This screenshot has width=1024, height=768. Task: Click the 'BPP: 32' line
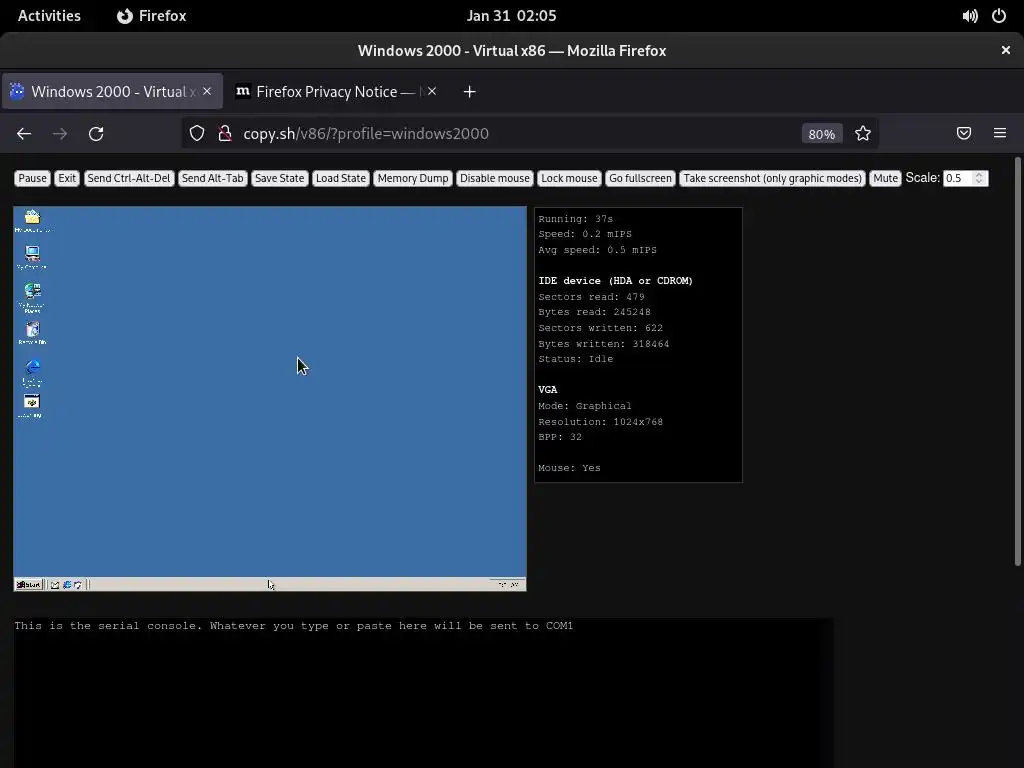point(560,437)
